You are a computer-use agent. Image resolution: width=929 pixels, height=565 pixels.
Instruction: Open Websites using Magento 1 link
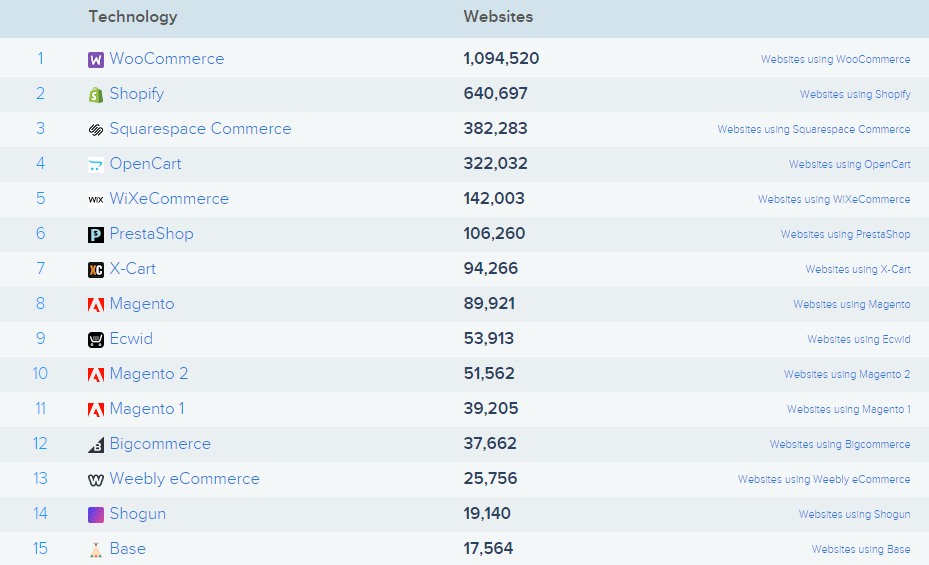click(848, 409)
